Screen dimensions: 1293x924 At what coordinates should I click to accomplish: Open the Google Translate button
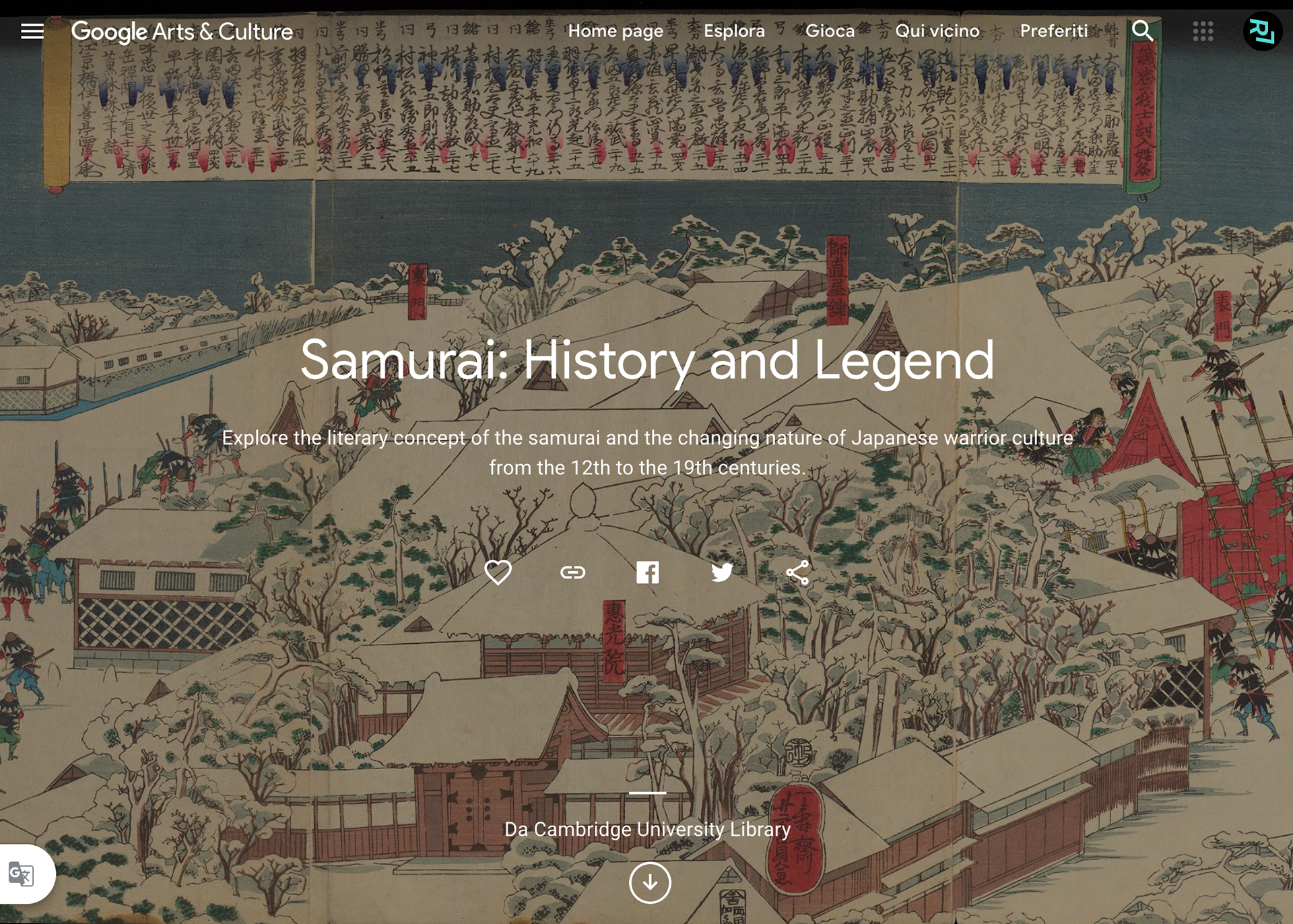coord(22,874)
